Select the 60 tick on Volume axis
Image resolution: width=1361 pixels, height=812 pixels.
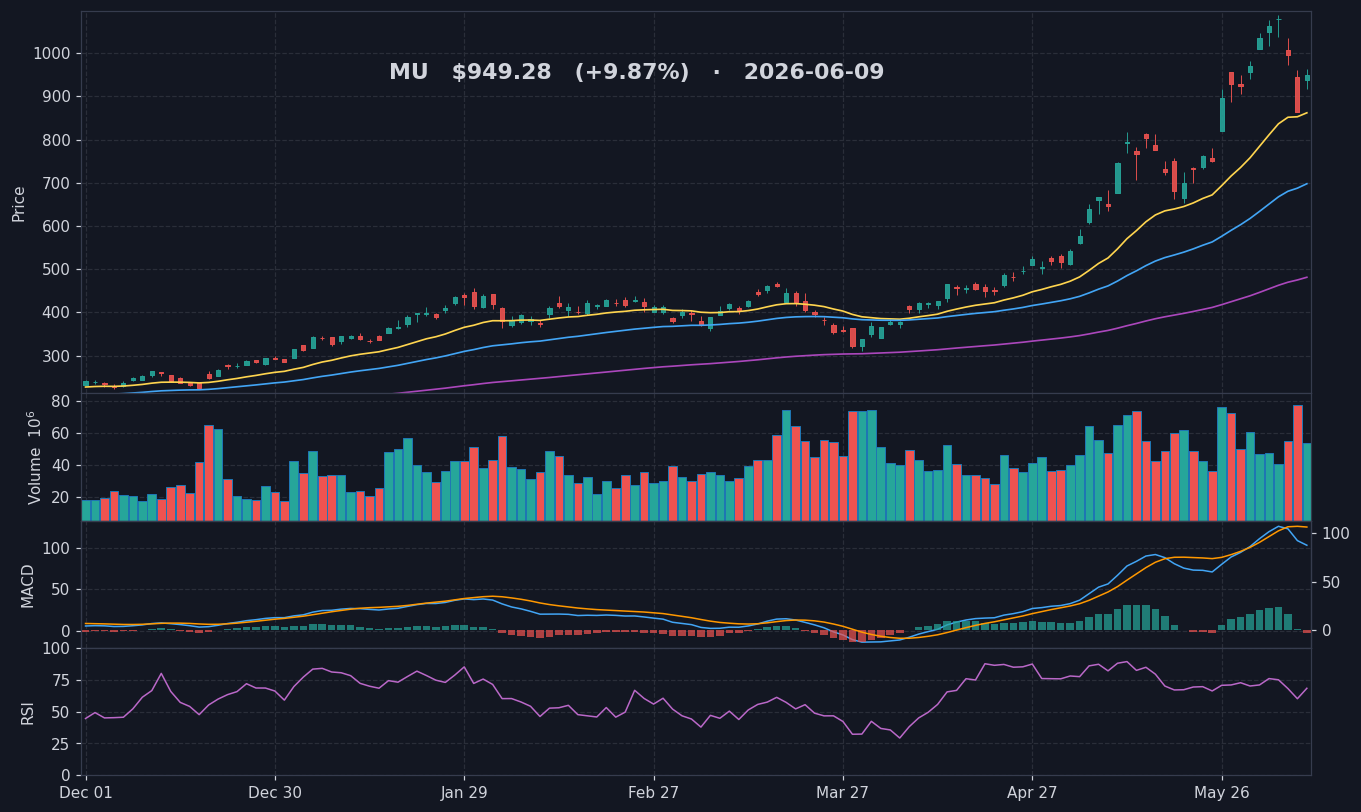coord(60,434)
